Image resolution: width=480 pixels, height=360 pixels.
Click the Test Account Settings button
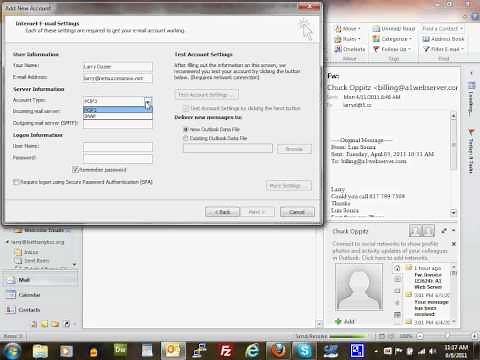207,95
